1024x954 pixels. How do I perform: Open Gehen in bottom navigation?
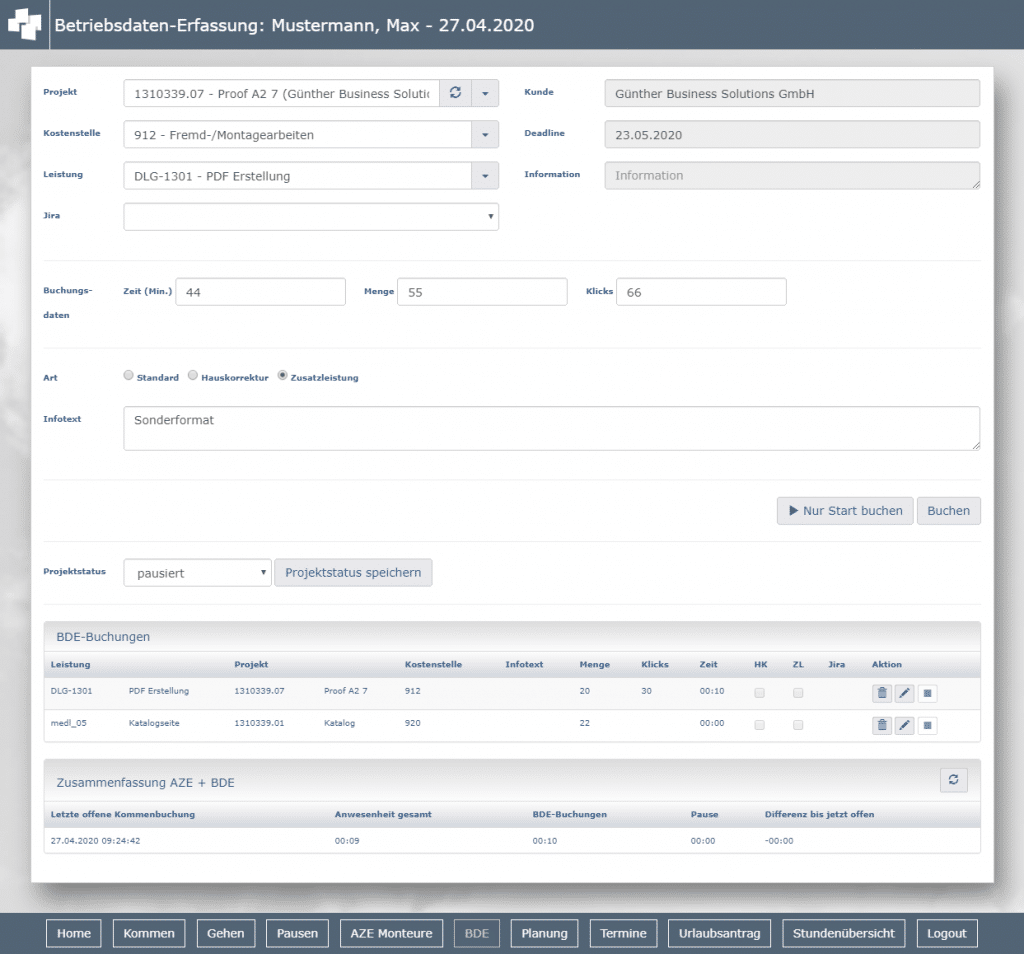pos(226,933)
